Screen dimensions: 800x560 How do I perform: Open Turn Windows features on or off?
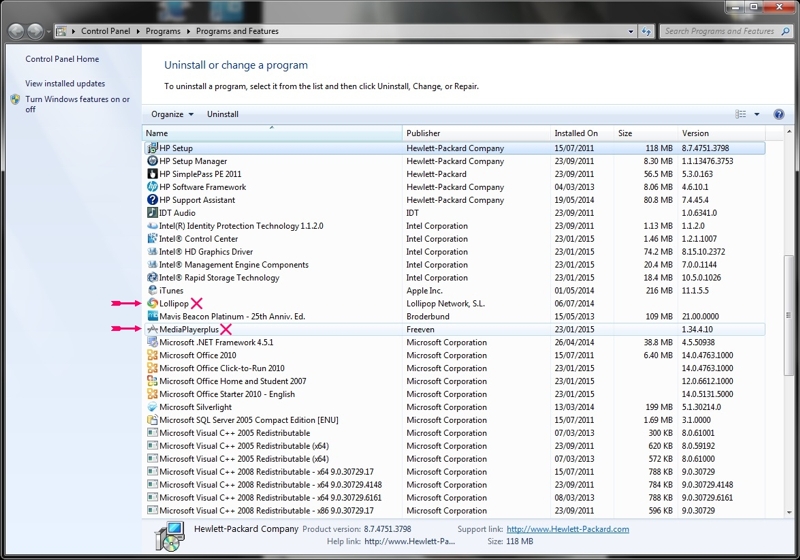77,104
